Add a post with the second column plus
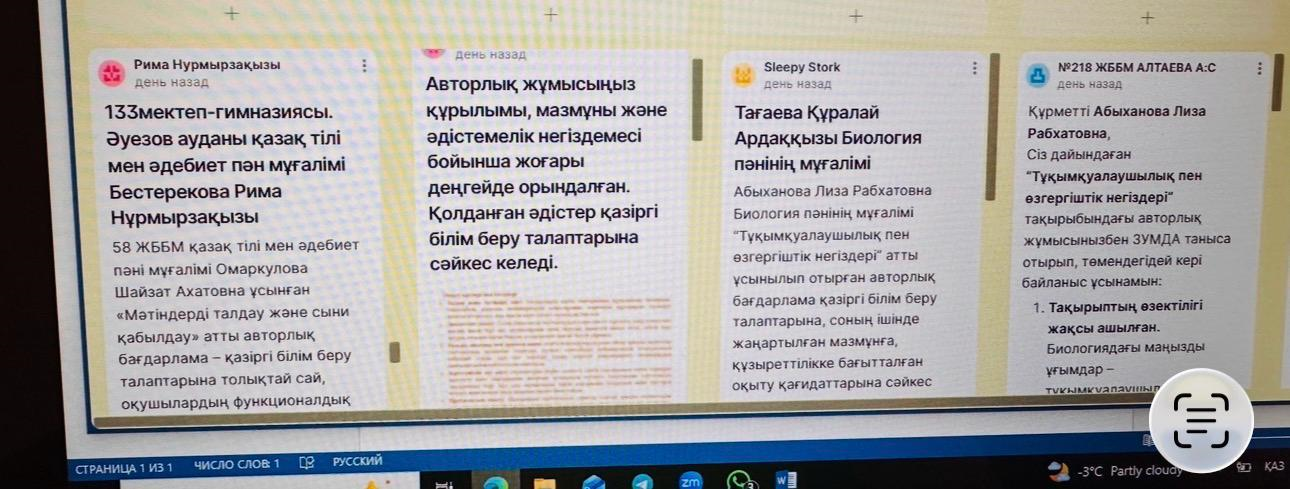 [549, 14]
